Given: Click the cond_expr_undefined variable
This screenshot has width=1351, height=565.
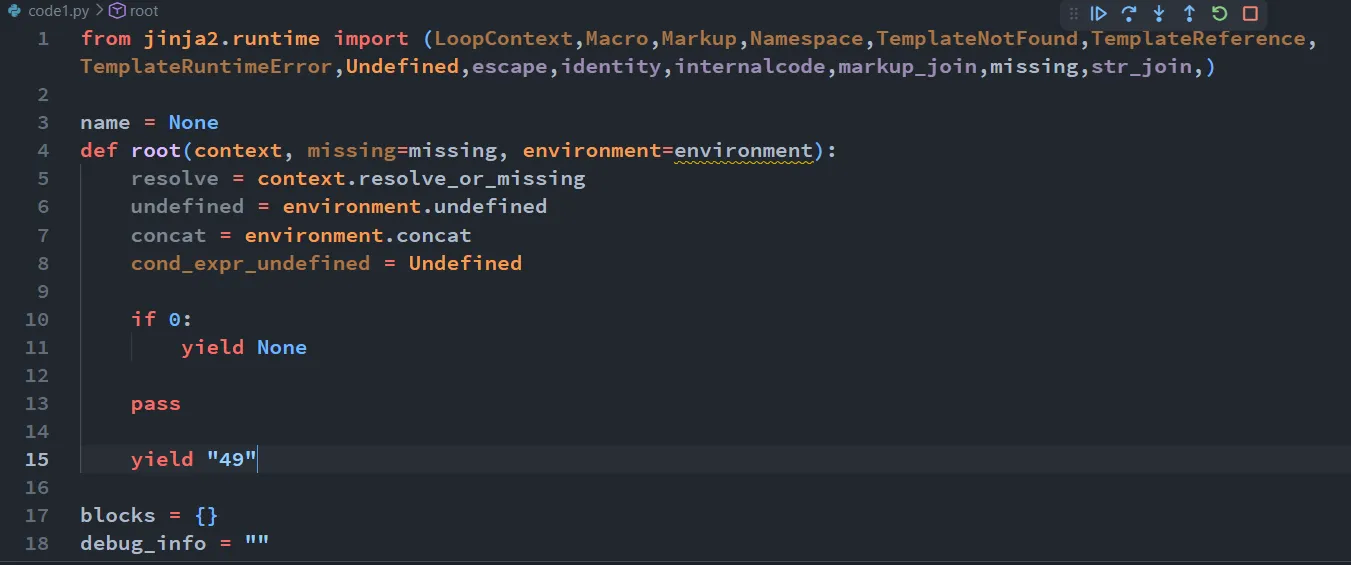Looking at the screenshot, I should [251, 263].
